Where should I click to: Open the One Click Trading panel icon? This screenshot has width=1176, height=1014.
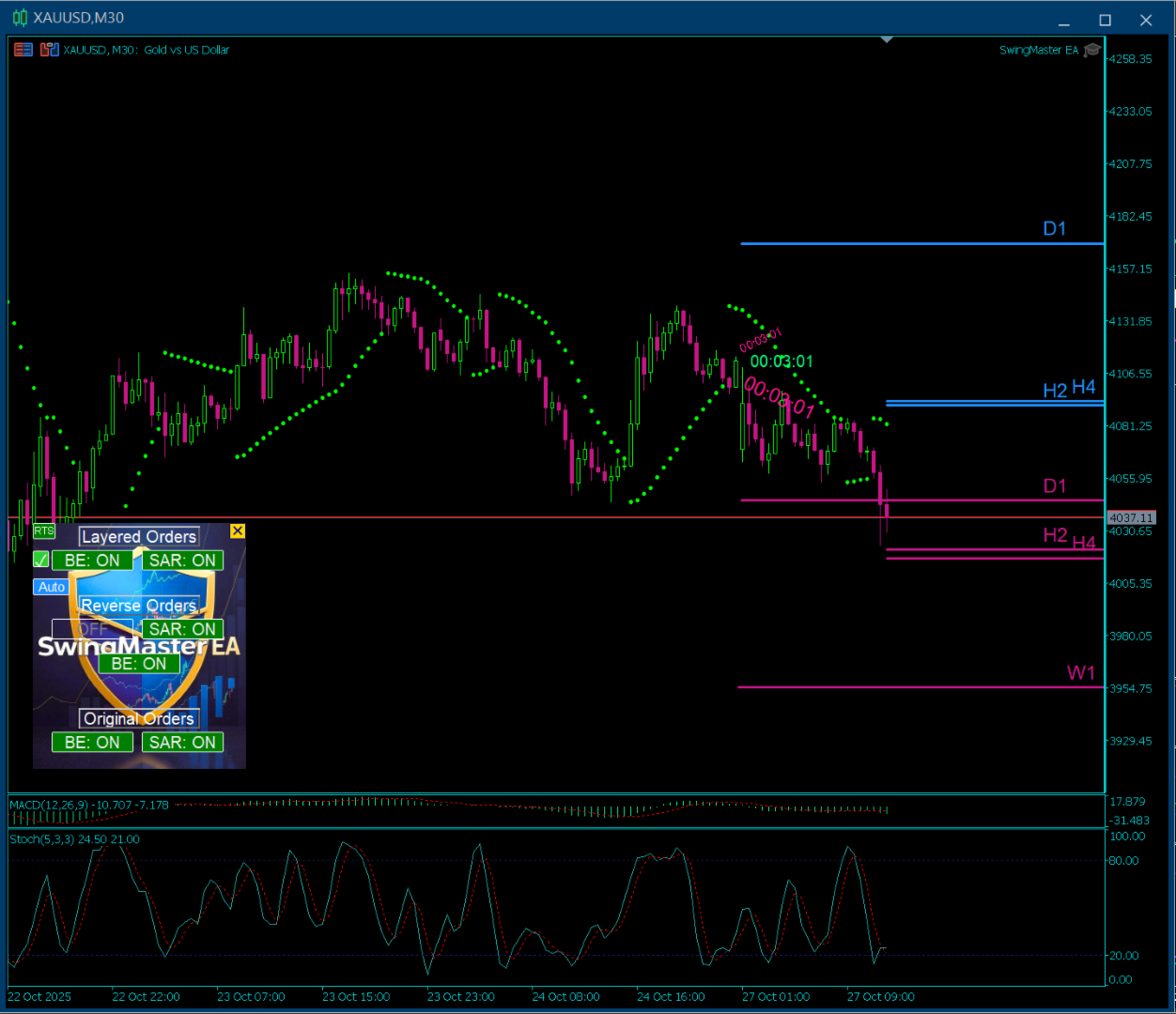(23, 50)
